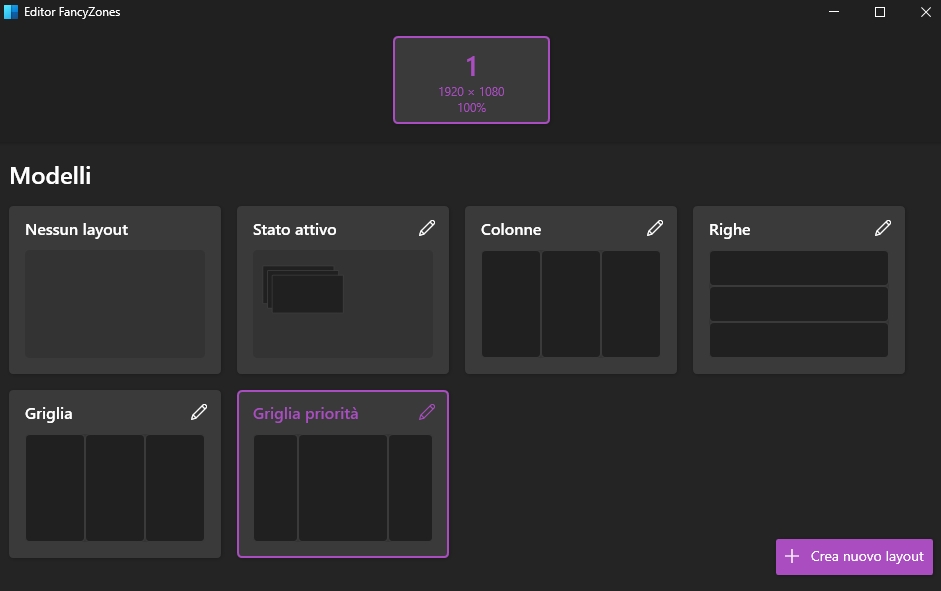Select the Nessun layout template preview
The width and height of the screenshot is (941, 591).
(115, 304)
